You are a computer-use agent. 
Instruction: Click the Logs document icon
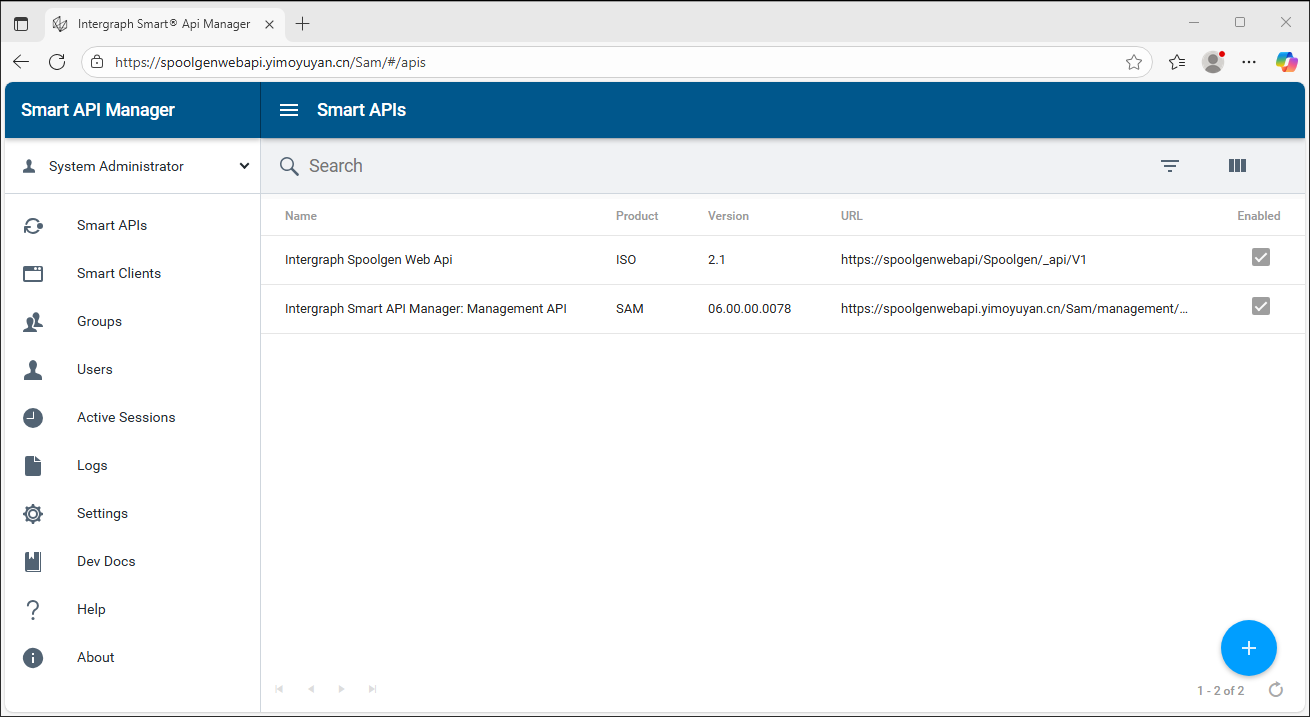coord(33,466)
